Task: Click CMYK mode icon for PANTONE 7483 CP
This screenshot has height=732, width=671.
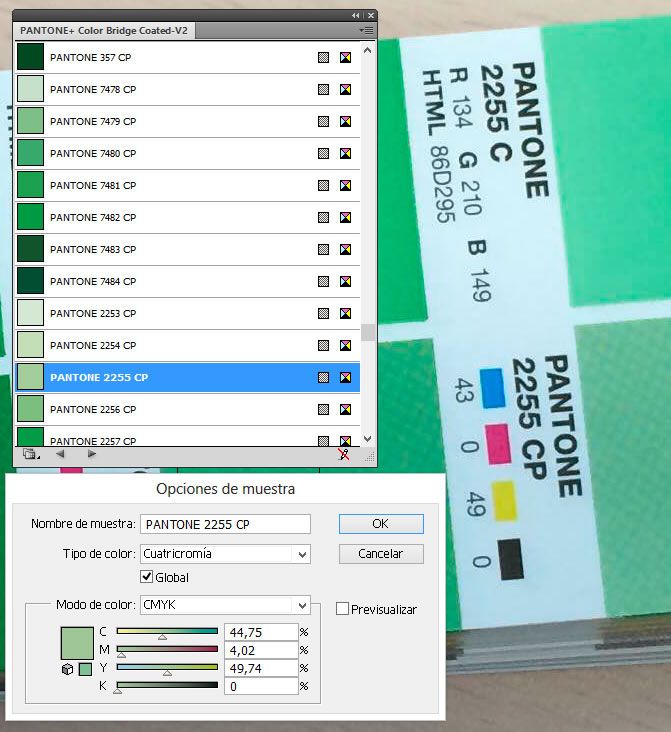Action: click(346, 249)
